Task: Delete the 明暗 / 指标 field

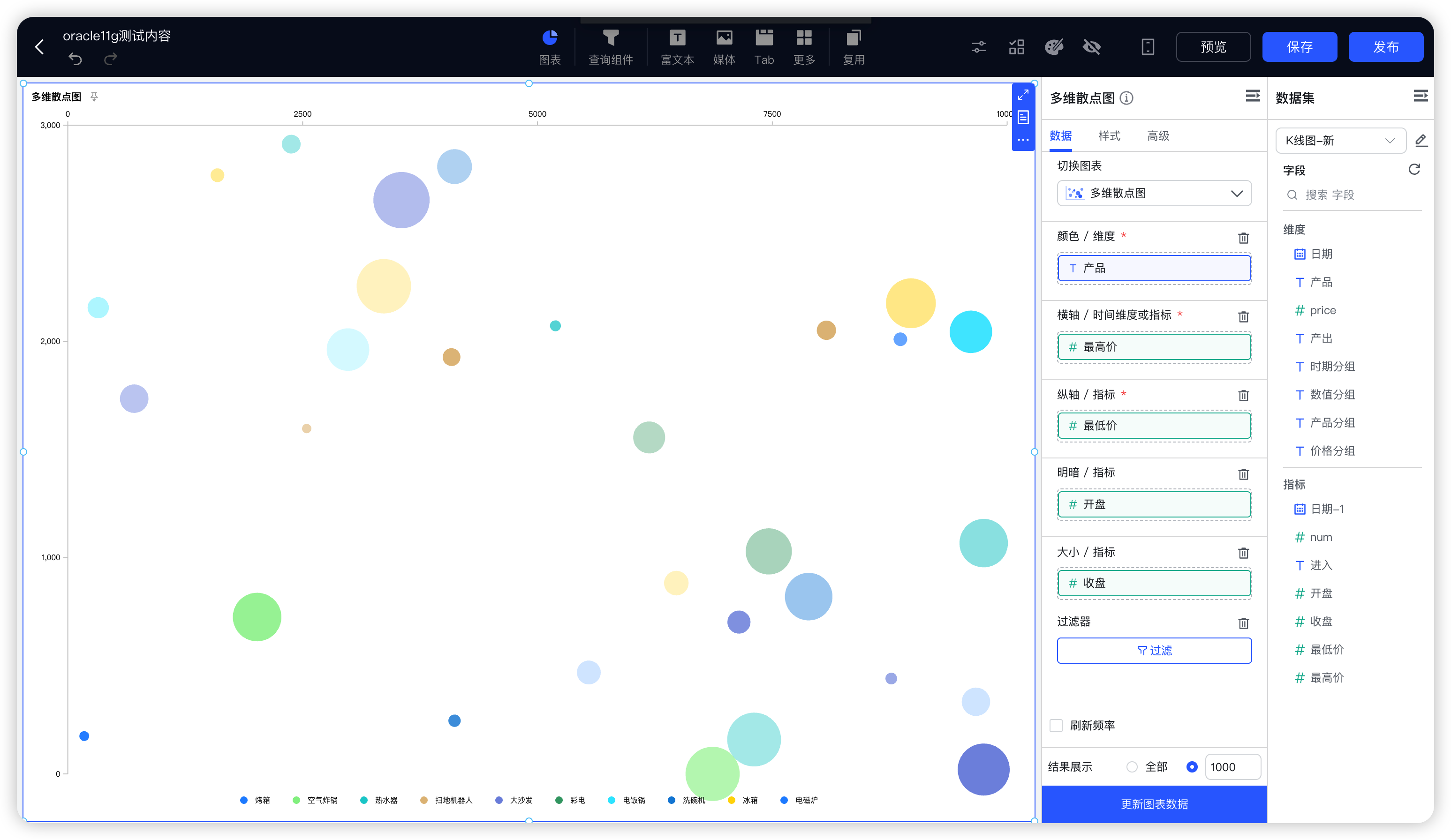Action: [x=1243, y=474]
